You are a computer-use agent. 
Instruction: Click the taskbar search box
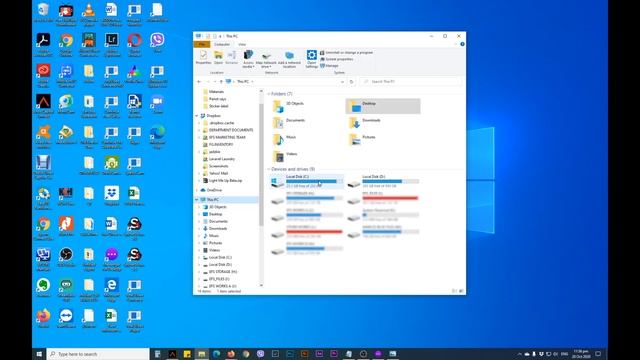tap(98, 354)
